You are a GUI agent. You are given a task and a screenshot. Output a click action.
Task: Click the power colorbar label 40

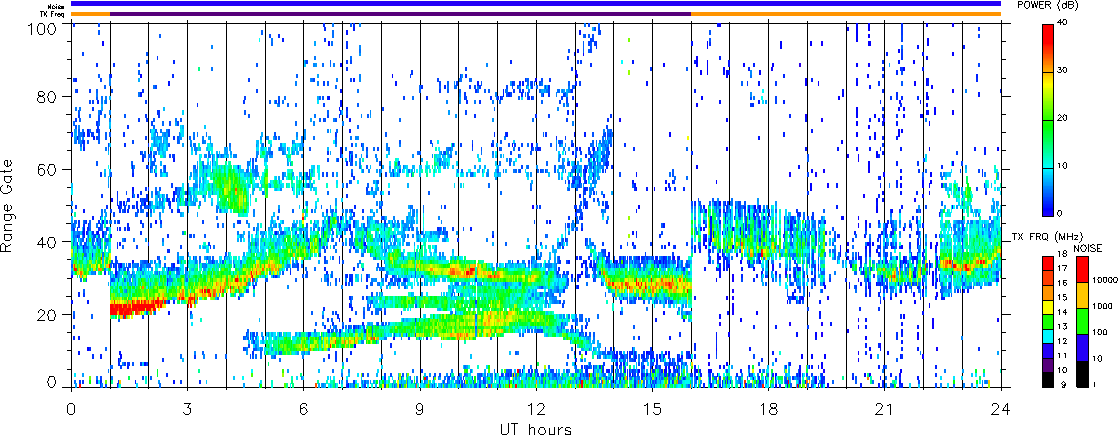pyautogui.click(x=1063, y=24)
